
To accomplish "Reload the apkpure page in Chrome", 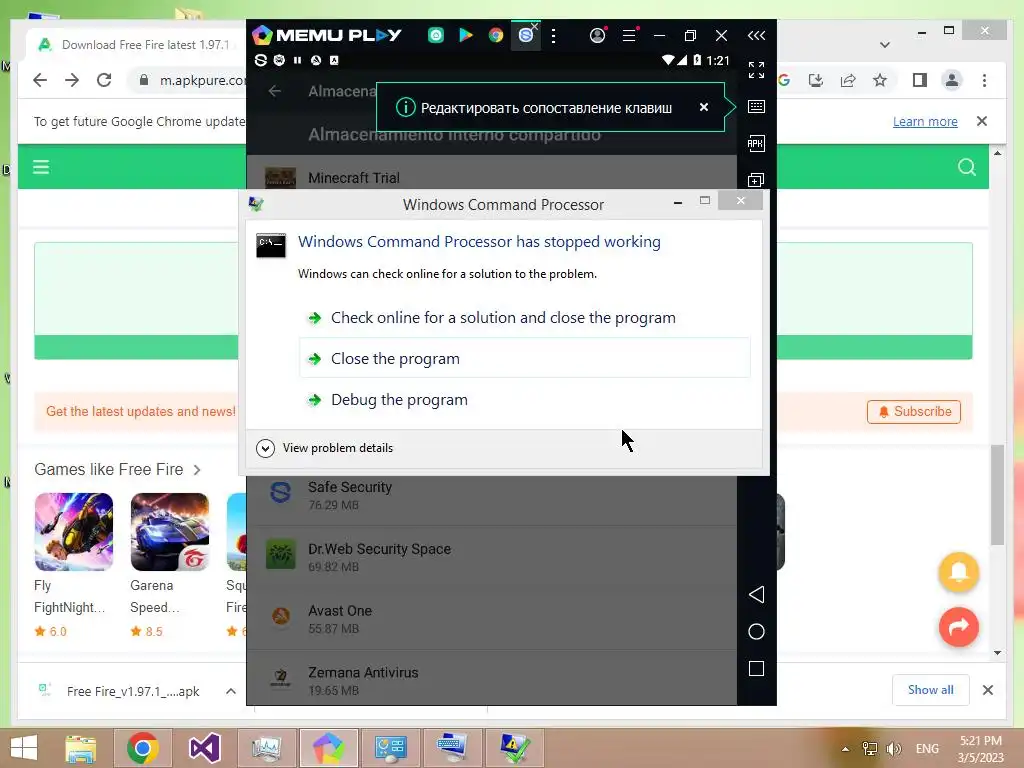I will (x=104, y=80).
